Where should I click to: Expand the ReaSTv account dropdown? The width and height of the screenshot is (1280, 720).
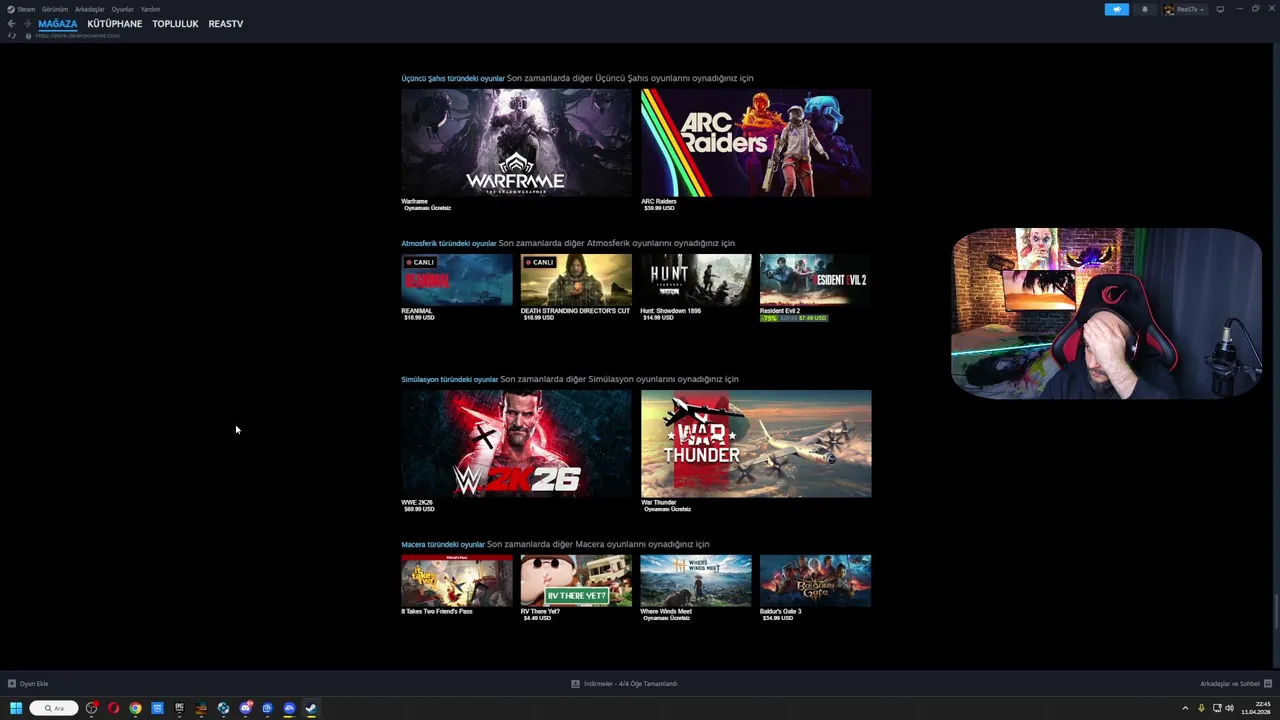(1185, 9)
